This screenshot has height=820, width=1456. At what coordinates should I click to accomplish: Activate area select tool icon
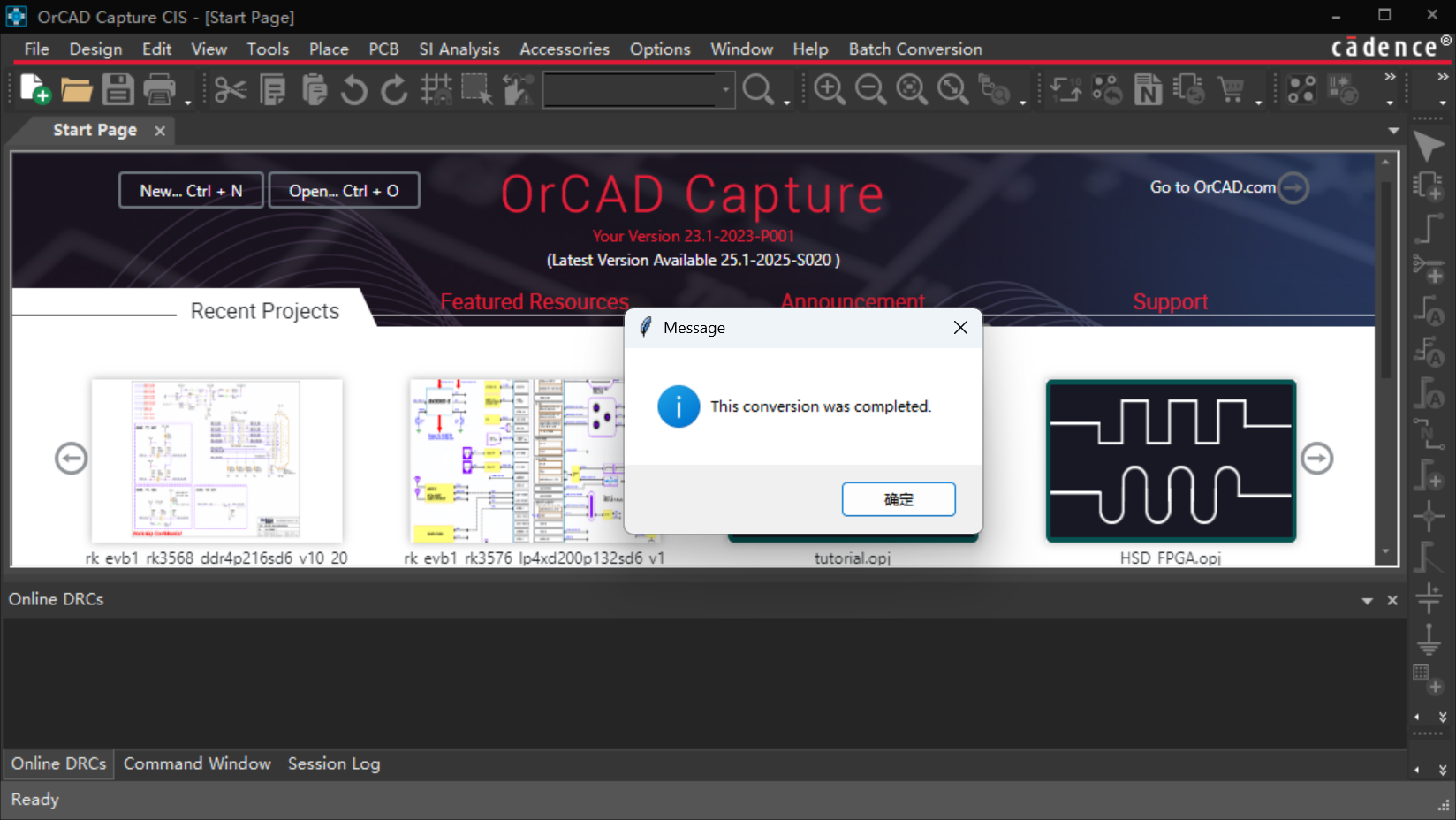tap(477, 89)
